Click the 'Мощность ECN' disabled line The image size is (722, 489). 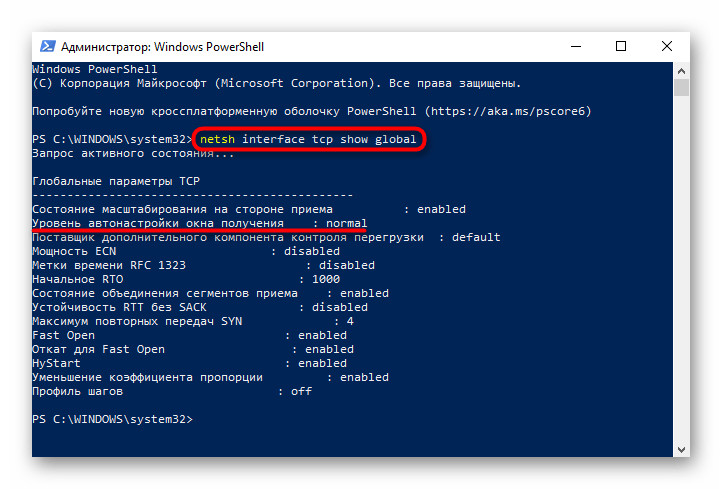(x=186, y=251)
